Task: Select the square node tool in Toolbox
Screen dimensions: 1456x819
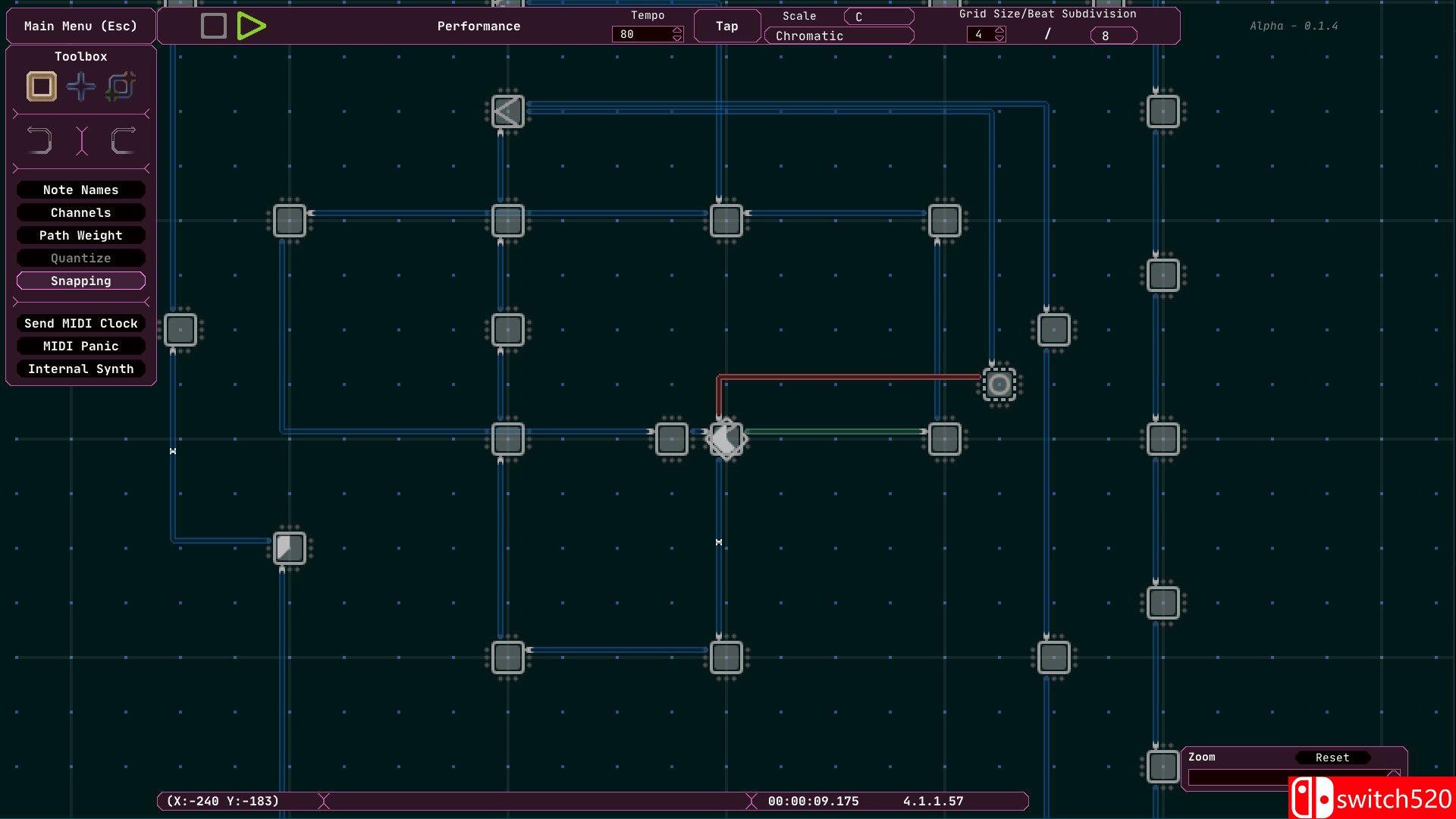Action: tap(42, 86)
